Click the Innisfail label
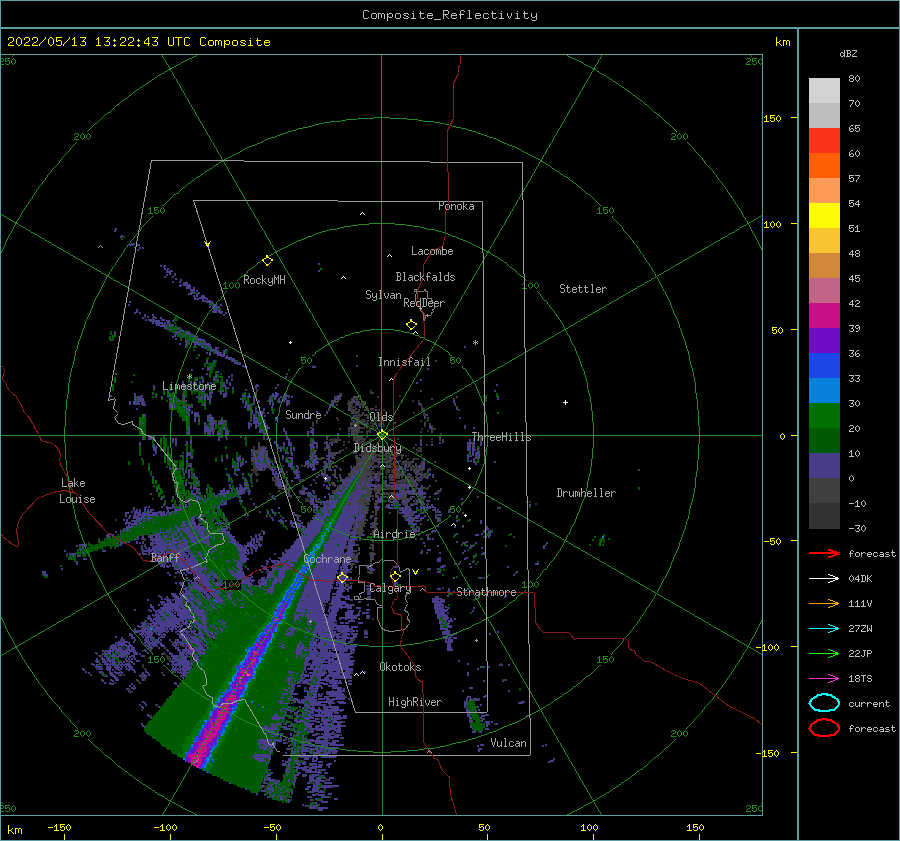The image size is (900, 841). click(404, 362)
